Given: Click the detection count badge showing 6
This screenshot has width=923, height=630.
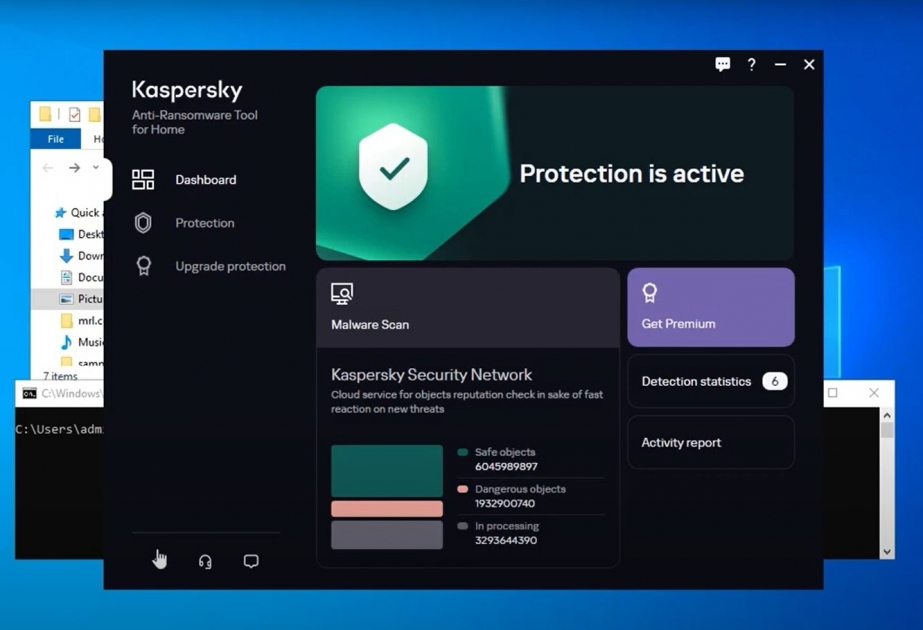Looking at the screenshot, I should 775,381.
